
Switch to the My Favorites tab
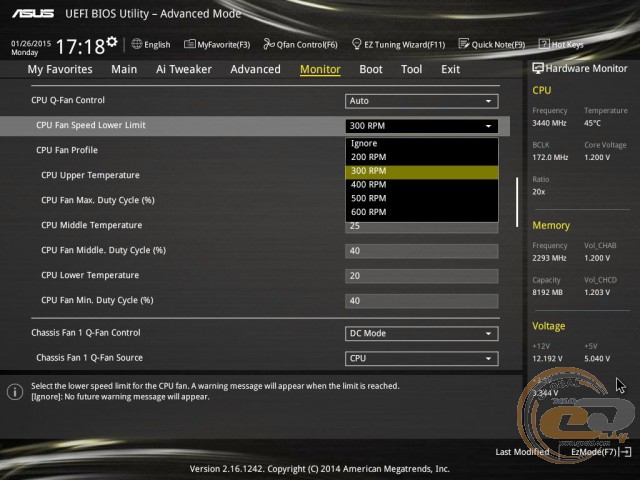(60, 69)
